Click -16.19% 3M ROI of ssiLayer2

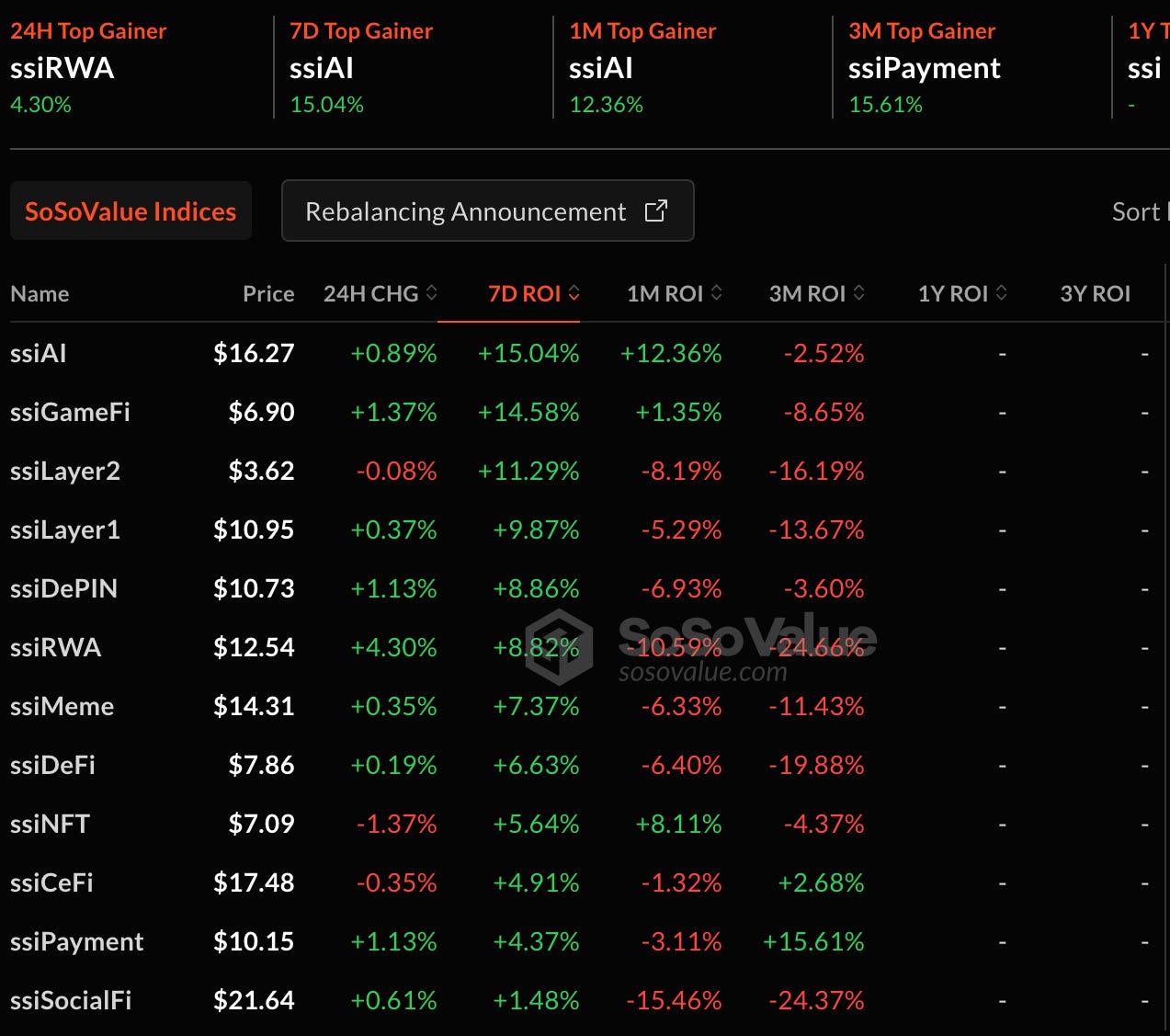tap(816, 471)
